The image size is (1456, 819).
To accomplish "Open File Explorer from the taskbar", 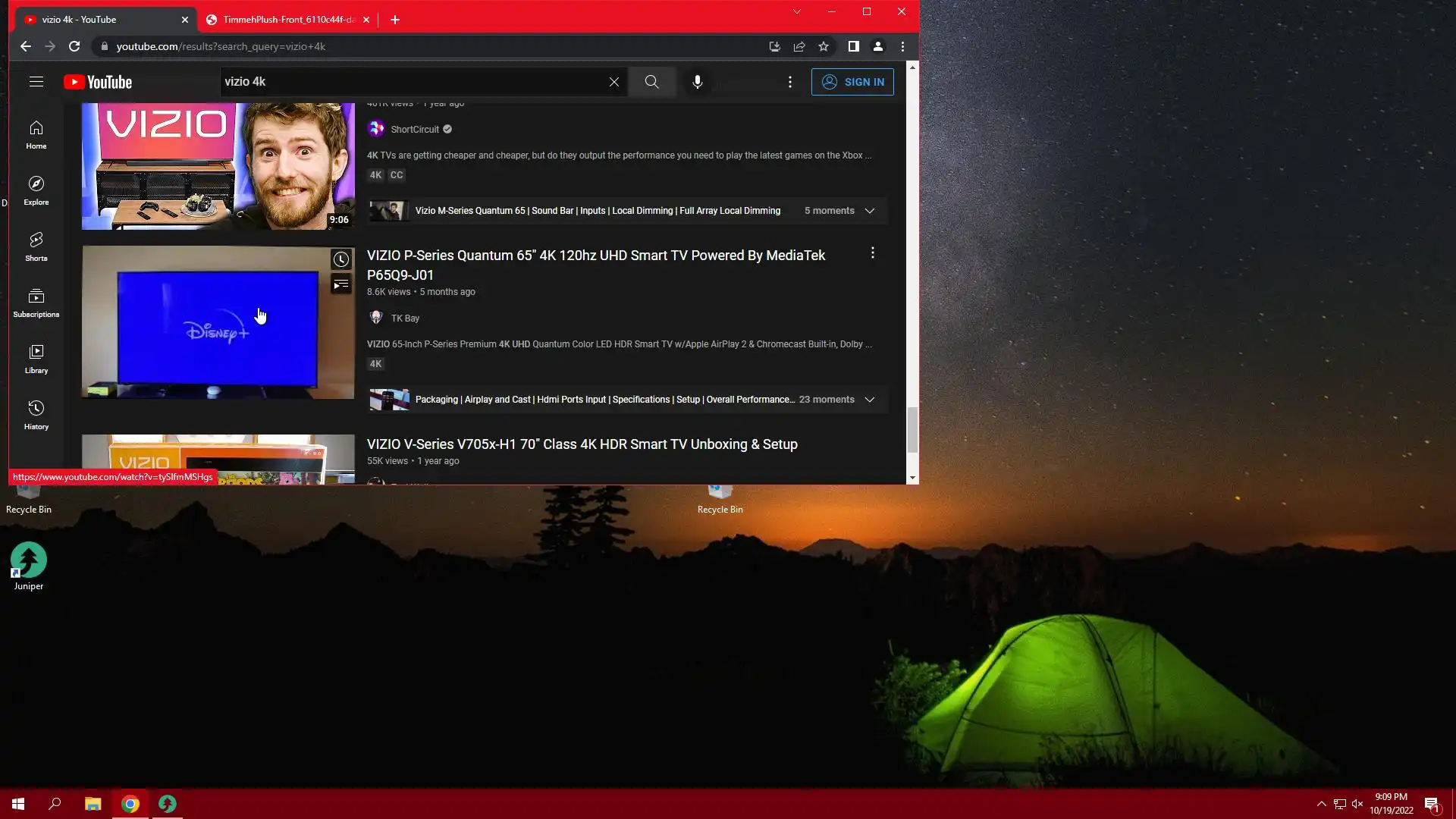I will pyautogui.click(x=93, y=804).
